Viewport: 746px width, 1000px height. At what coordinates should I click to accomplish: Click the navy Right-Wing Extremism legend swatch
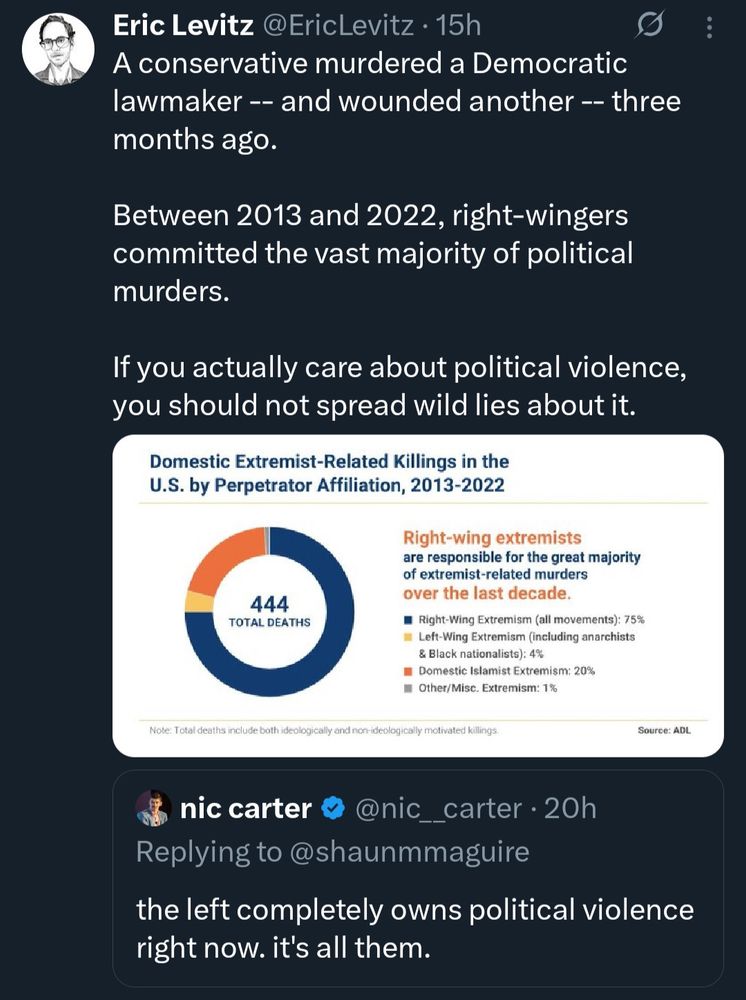407,620
